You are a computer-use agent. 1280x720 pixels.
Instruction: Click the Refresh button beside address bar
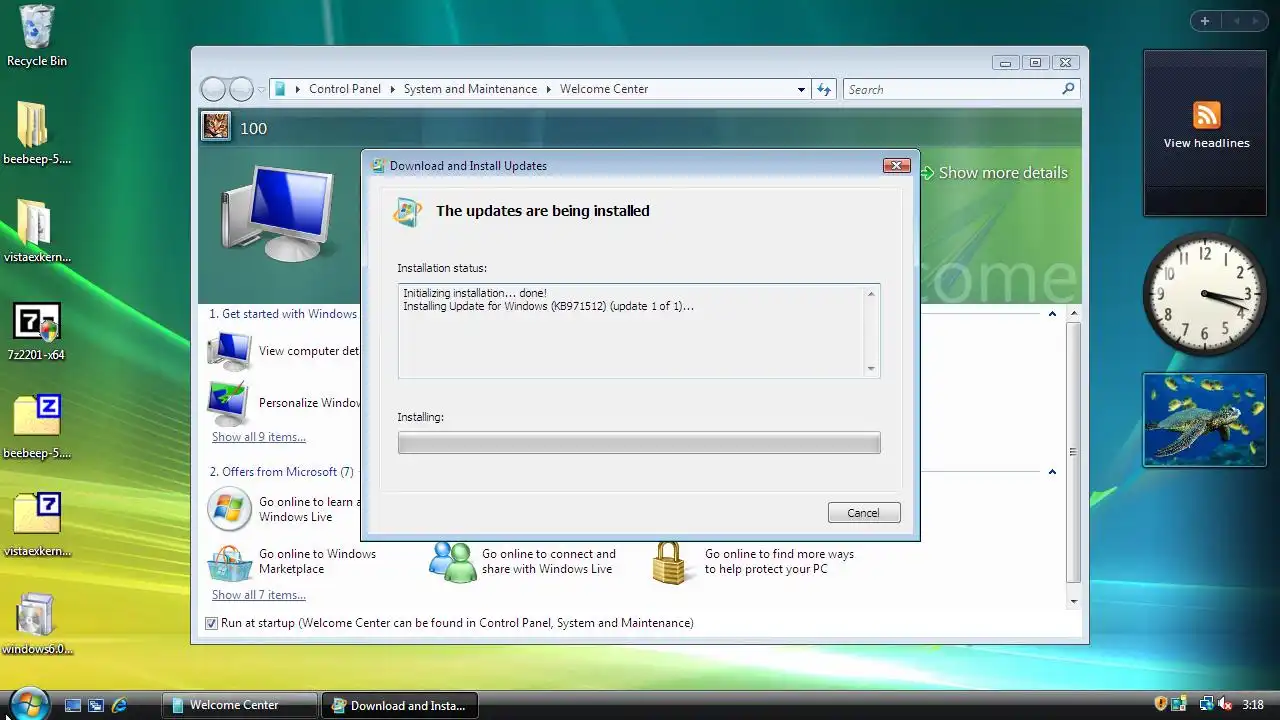824,89
